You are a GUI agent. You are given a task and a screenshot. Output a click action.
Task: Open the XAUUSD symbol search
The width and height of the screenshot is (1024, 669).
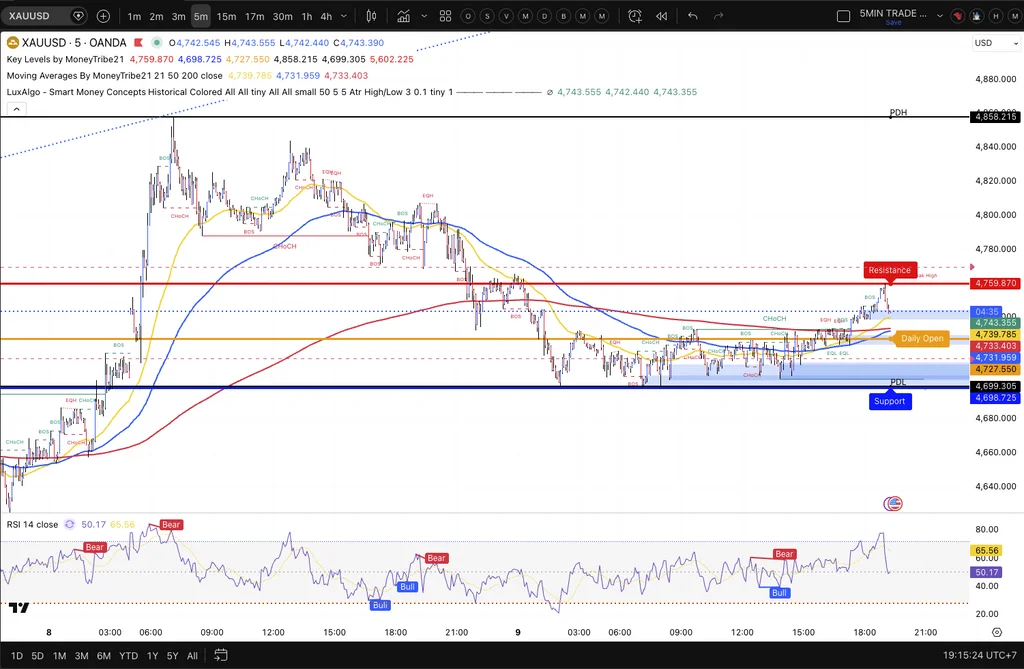[x=29, y=16]
